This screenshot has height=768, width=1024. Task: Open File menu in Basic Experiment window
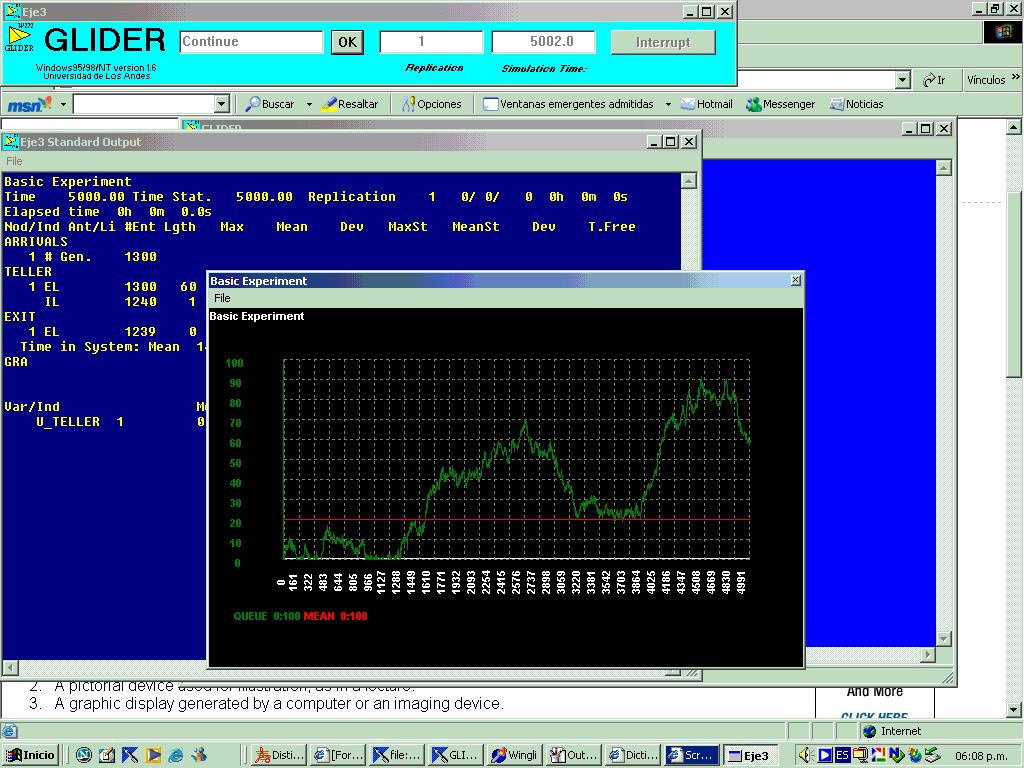pyautogui.click(x=222, y=298)
